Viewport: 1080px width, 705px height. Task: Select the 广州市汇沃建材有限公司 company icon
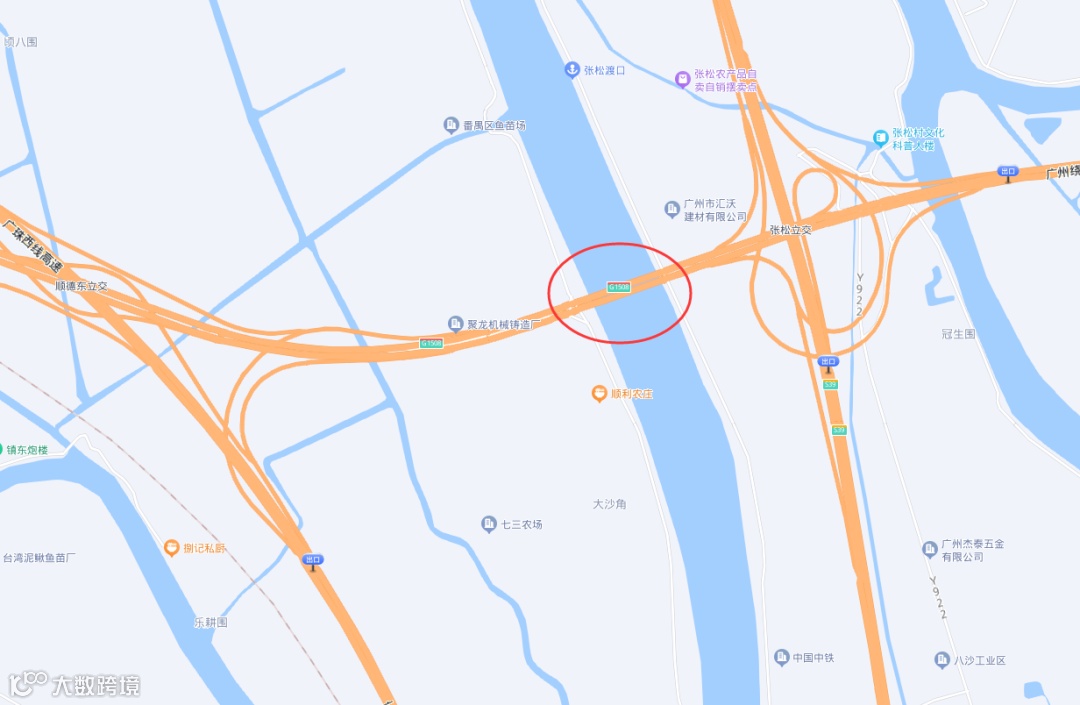pos(672,209)
